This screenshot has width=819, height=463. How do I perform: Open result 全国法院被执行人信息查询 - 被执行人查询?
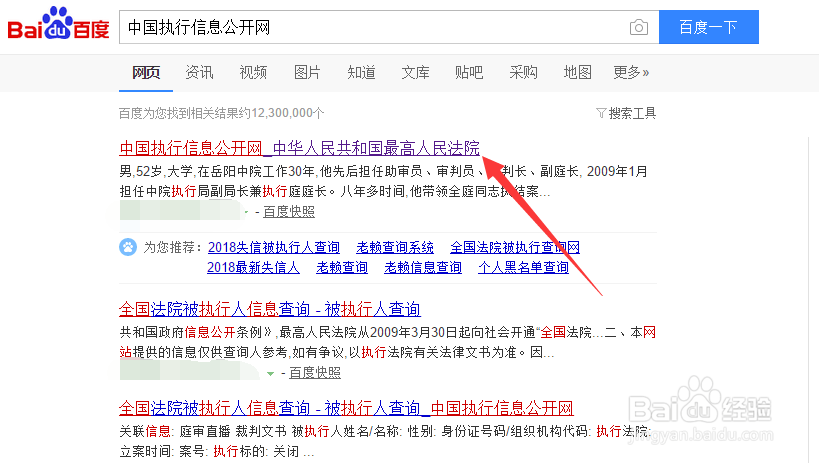270,309
